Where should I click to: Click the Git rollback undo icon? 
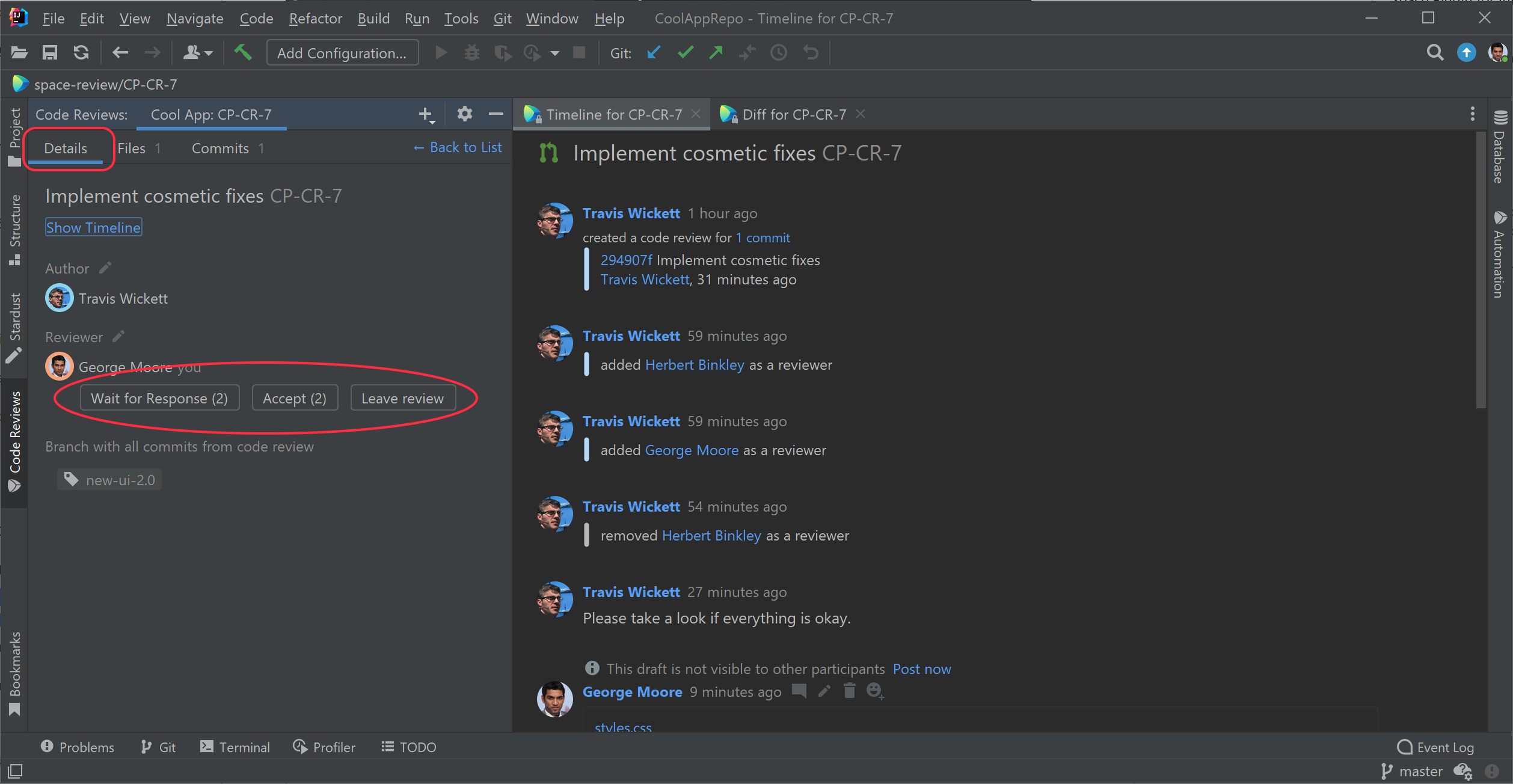(x=811, y=52)
